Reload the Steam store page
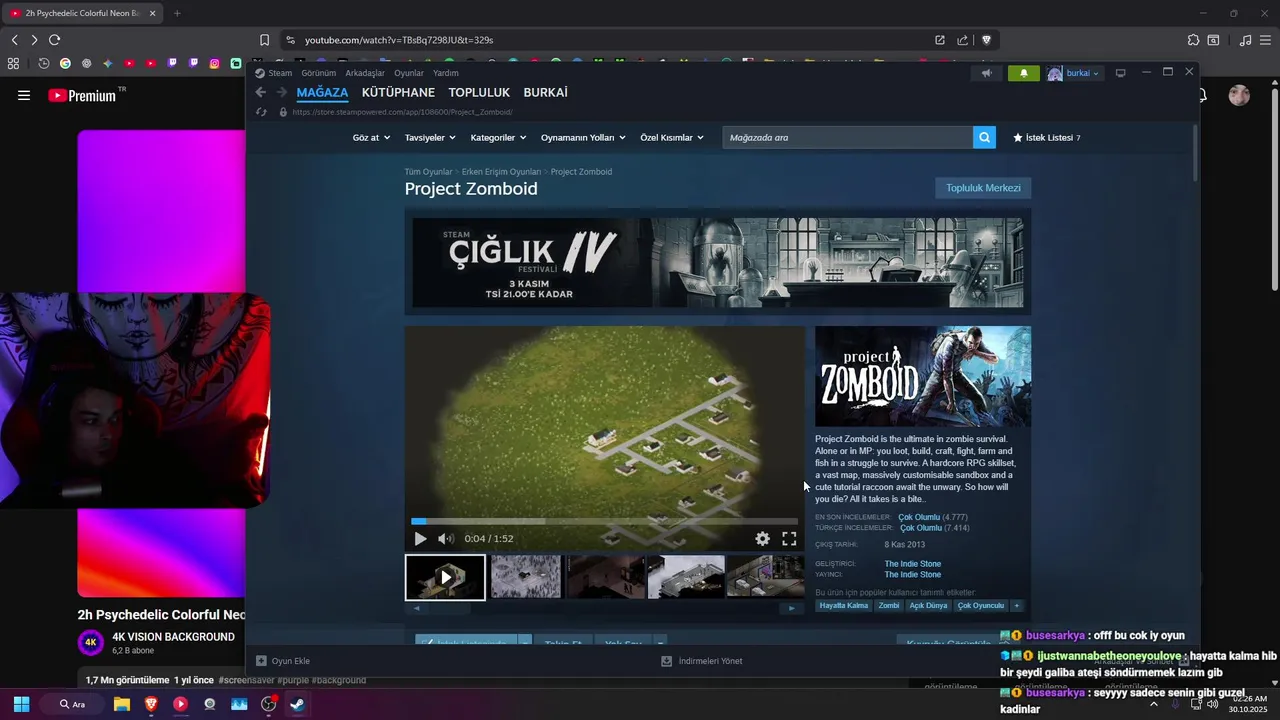 [x=261, y=112]
